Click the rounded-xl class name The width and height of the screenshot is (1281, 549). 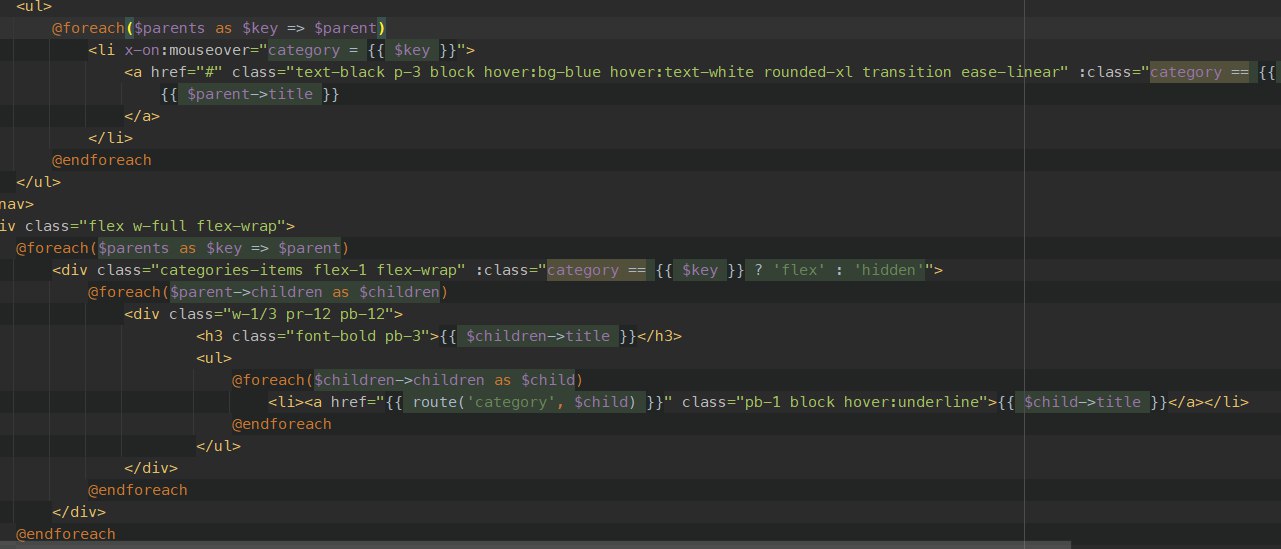(x=808, y=72)
